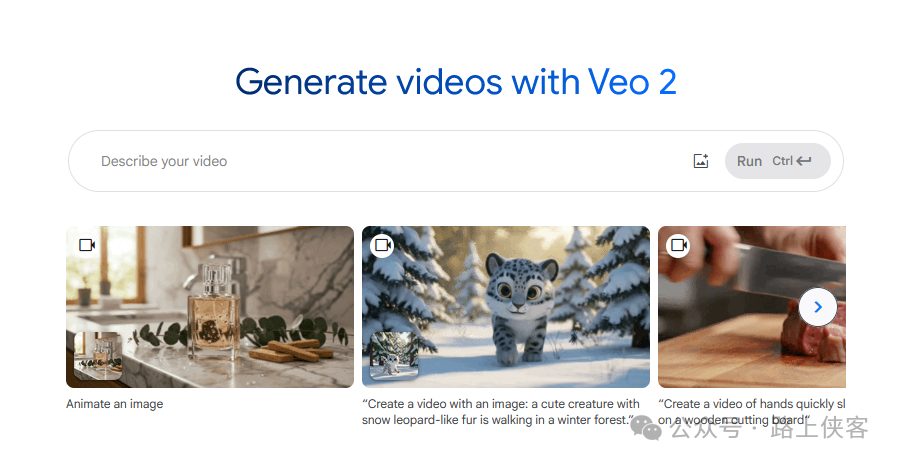The width and height of the screenshot is (897, 463).
Task: Click the Ctrl shortcut label beside Run
Action: [782, 161]
